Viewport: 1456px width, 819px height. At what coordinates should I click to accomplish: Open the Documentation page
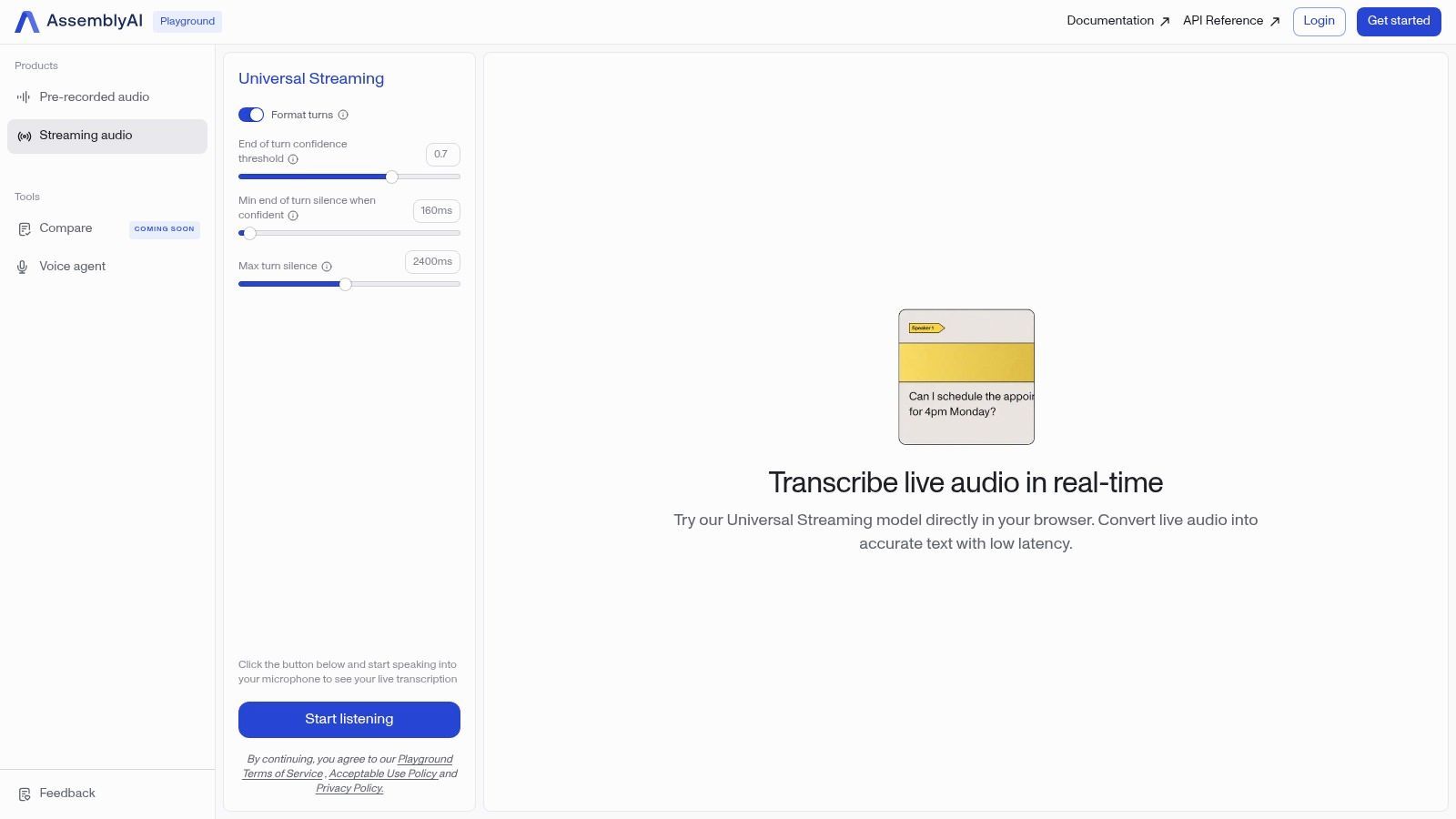pos(1110,21)
